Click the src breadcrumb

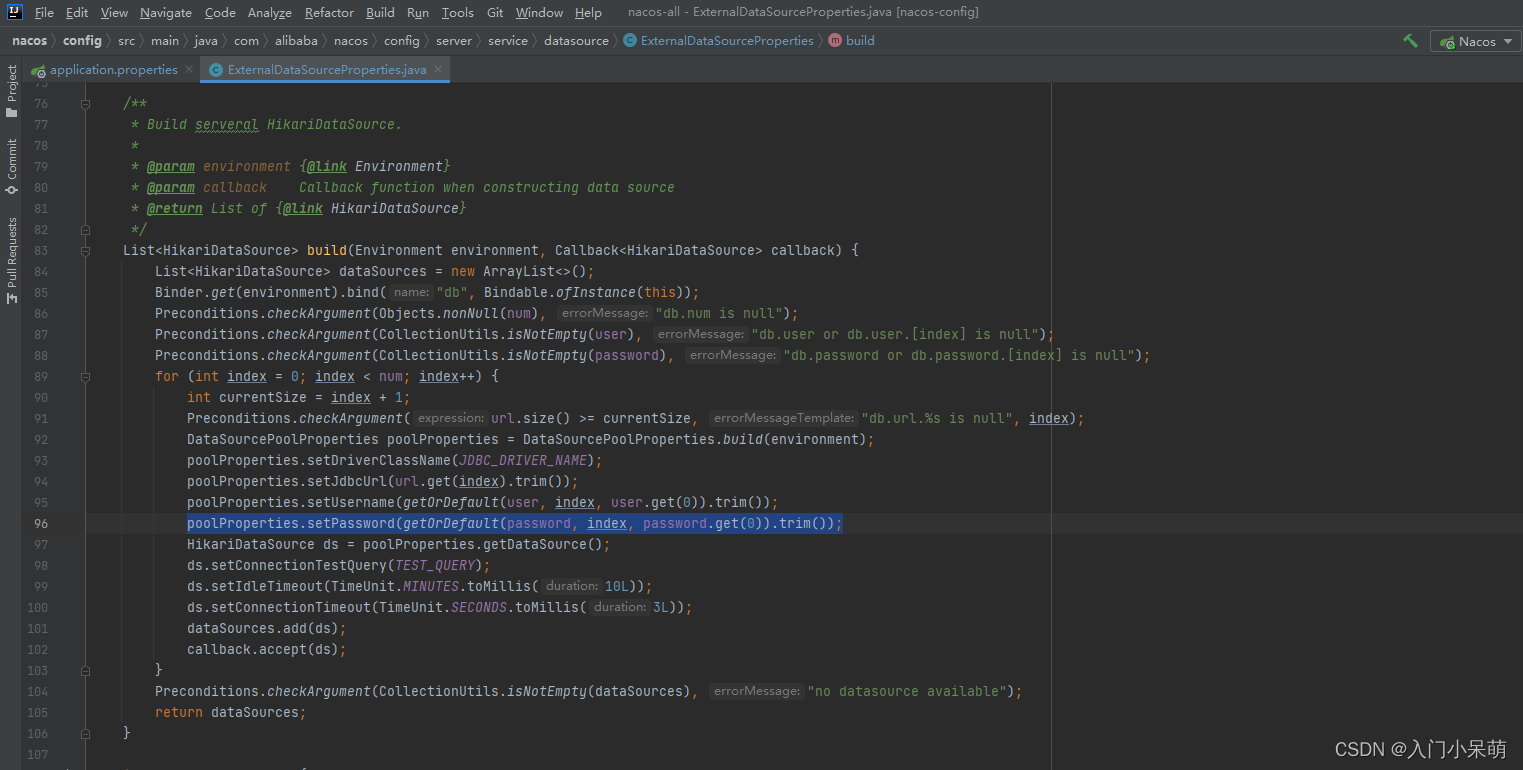[x=126, y=41]
